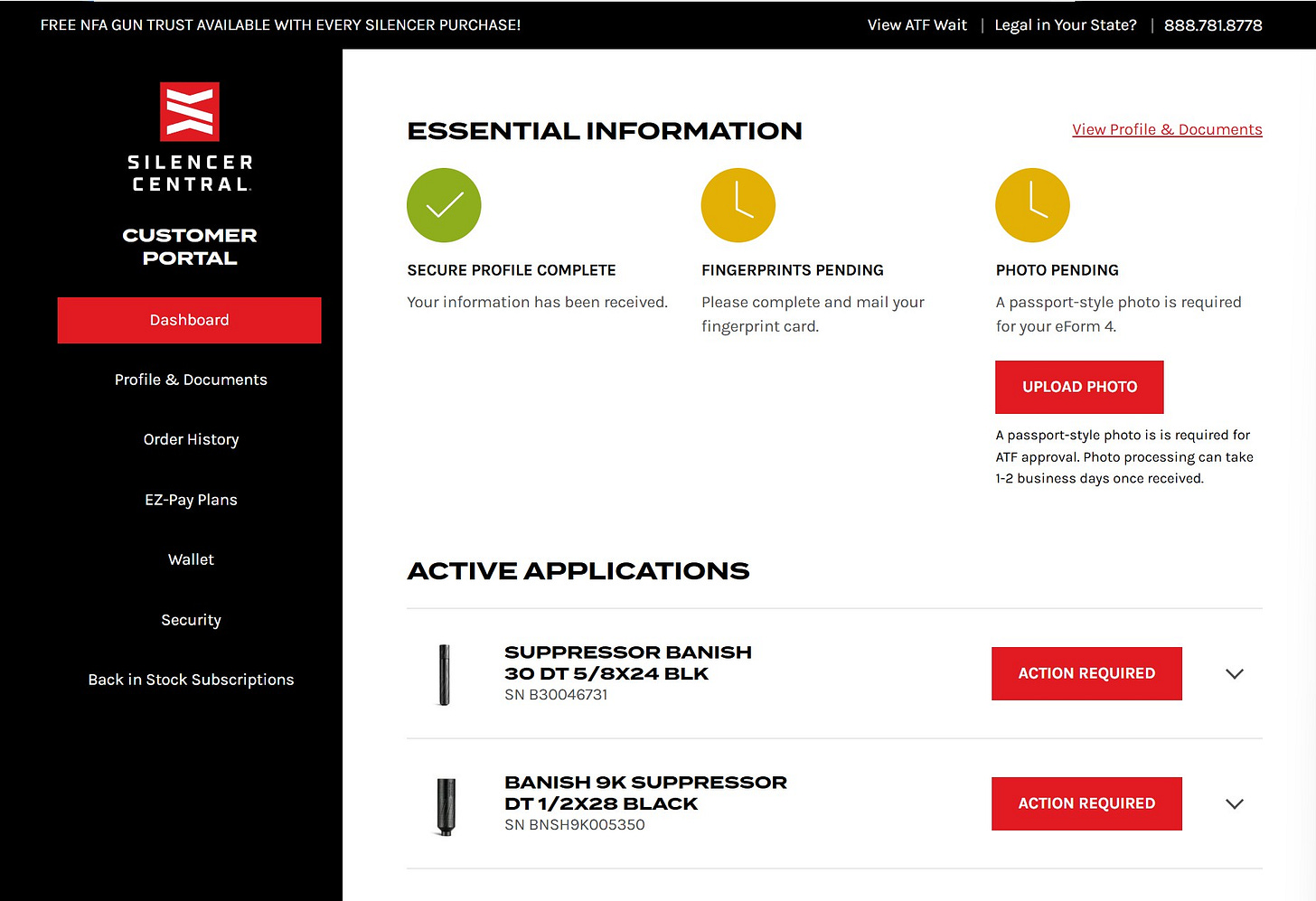
Task: Click the green Secure Profile Complete checkmark icon
Action: (x=444, y=205)
